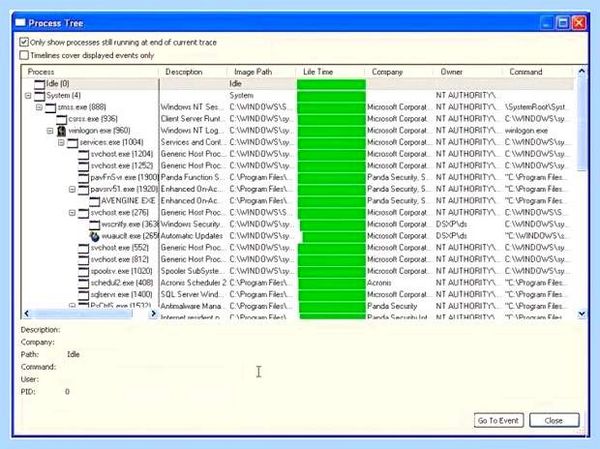Select the 'Automatic Updates' description cell
The height and width of the screenshot is (449, 600).
pos(192,236)
